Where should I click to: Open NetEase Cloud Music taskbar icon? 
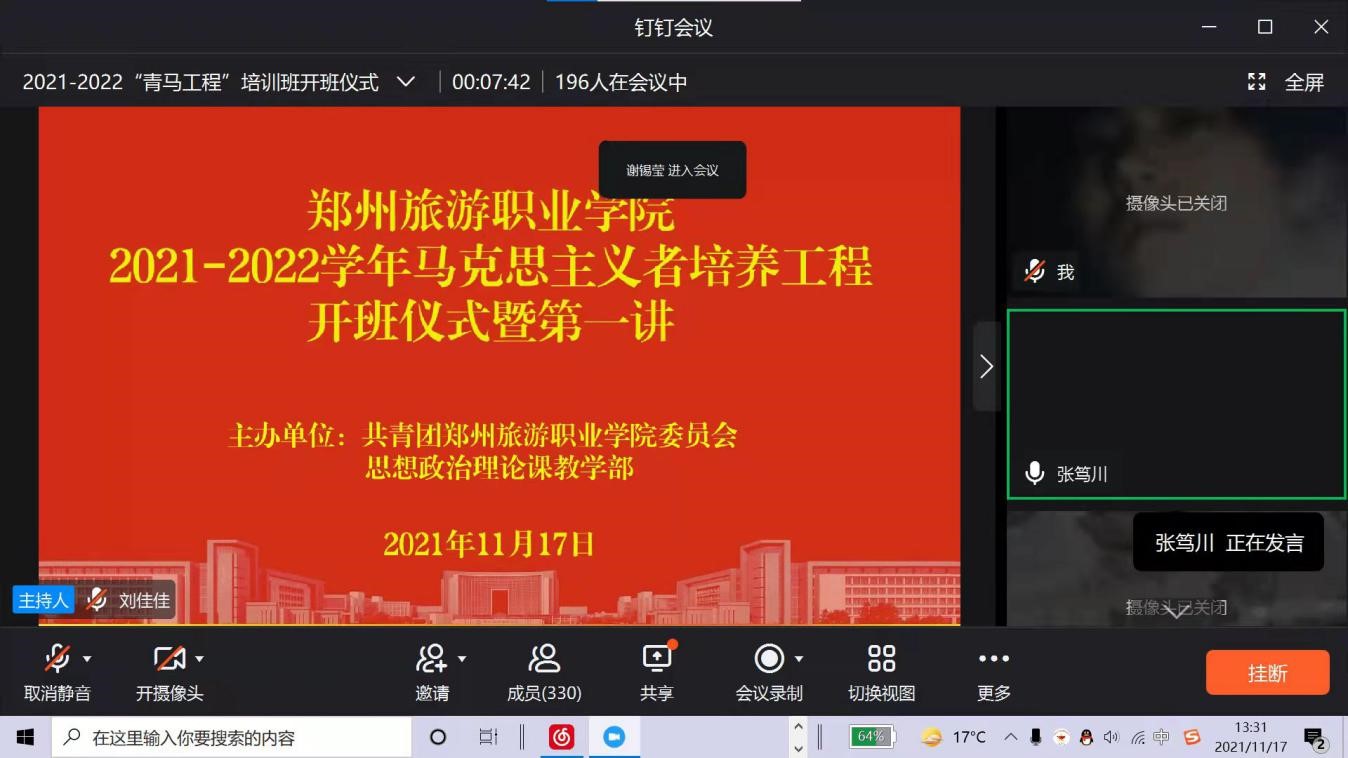click(561, 738)
